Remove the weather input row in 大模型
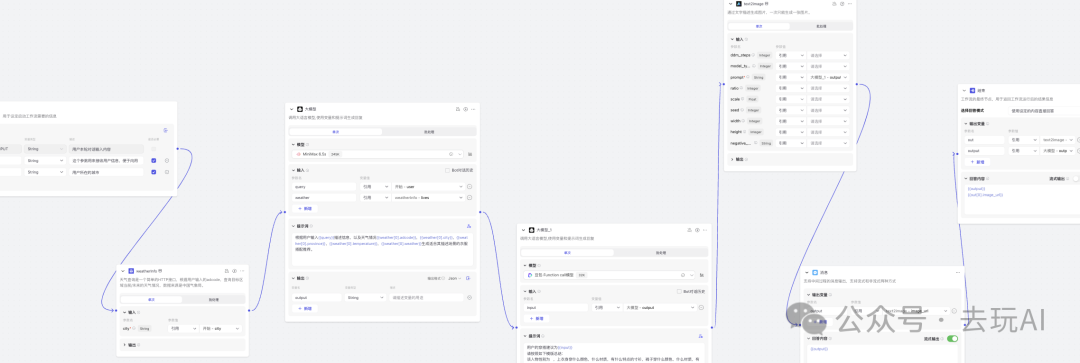The height and width of the screenshot is (363, 1080). coord(470,197)
